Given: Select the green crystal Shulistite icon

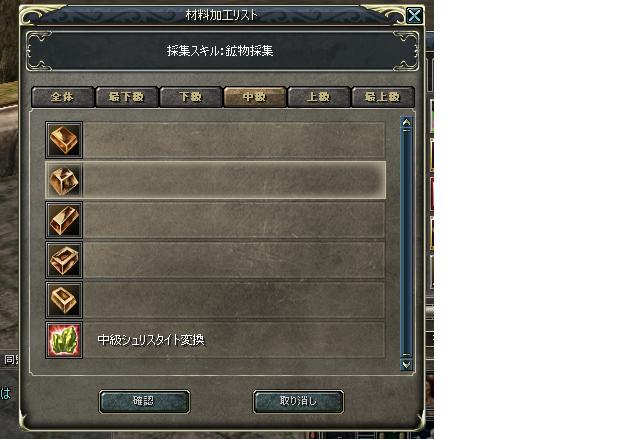Looking at the screenshot, I should pyautogui.click(x=64, y=340).
